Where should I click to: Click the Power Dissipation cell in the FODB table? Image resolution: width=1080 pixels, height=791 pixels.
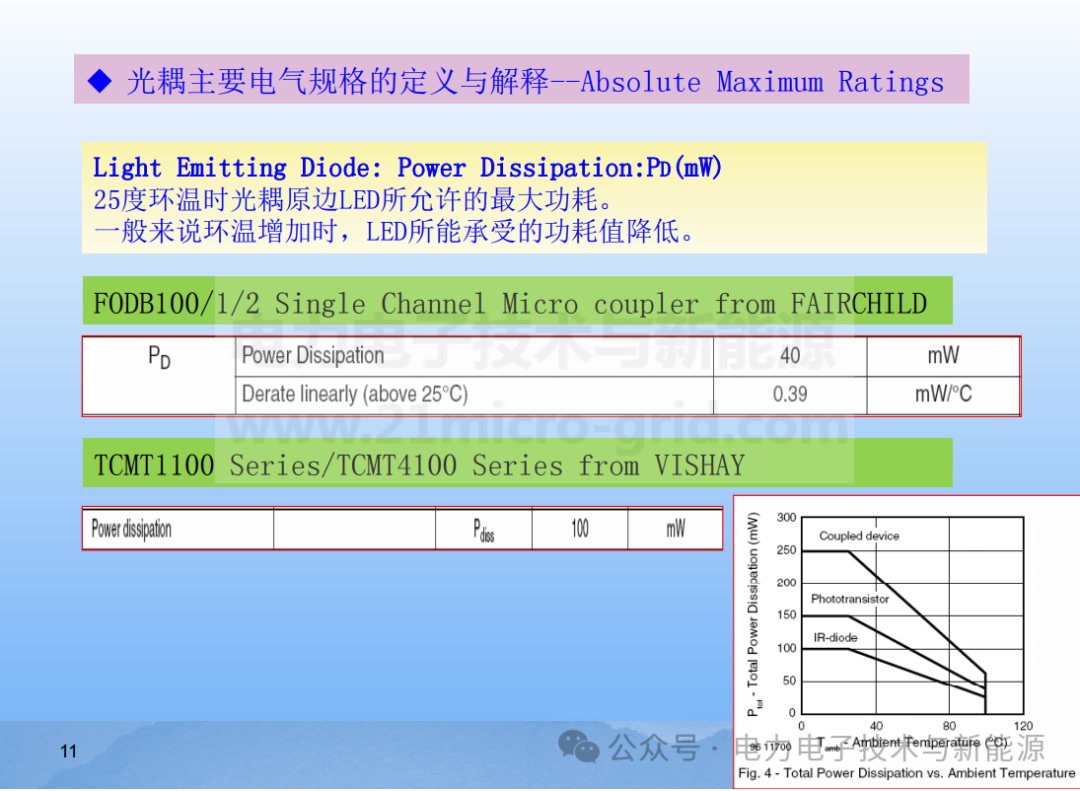(x=311, y=356)
